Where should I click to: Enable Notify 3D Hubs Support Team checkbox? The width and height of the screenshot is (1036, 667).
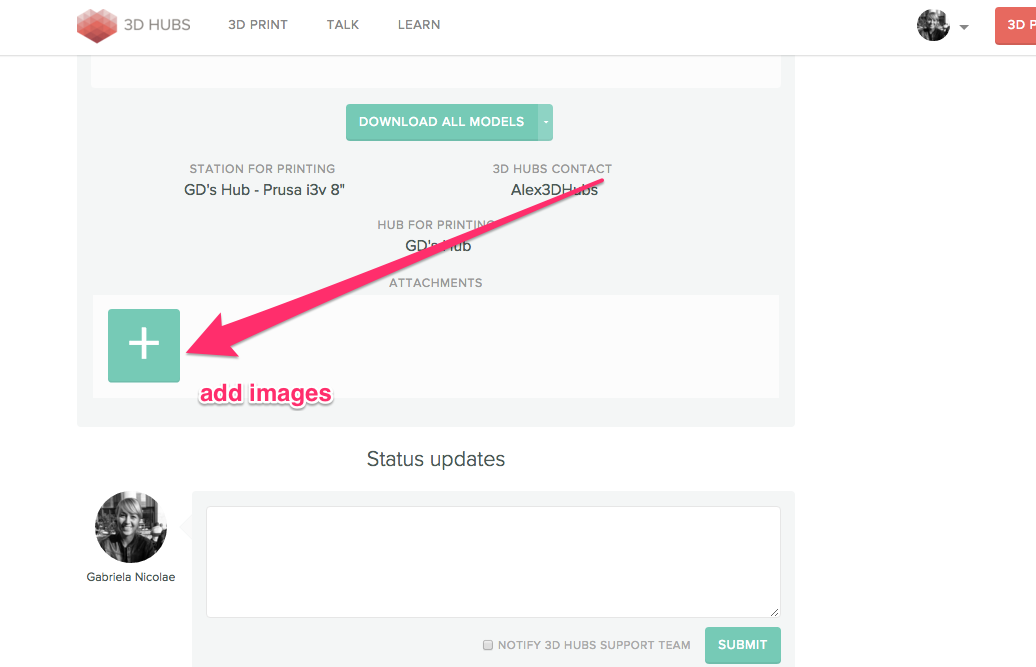click(488, 645)
